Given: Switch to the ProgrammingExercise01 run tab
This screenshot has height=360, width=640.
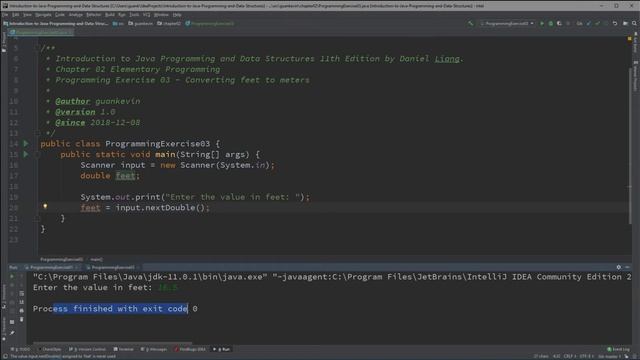Looking at the screenshot, I should [52, 267].
